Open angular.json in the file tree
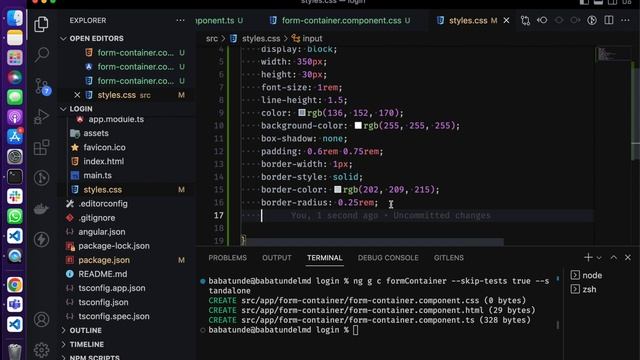The image size is (640, 360). click(102, 232)
